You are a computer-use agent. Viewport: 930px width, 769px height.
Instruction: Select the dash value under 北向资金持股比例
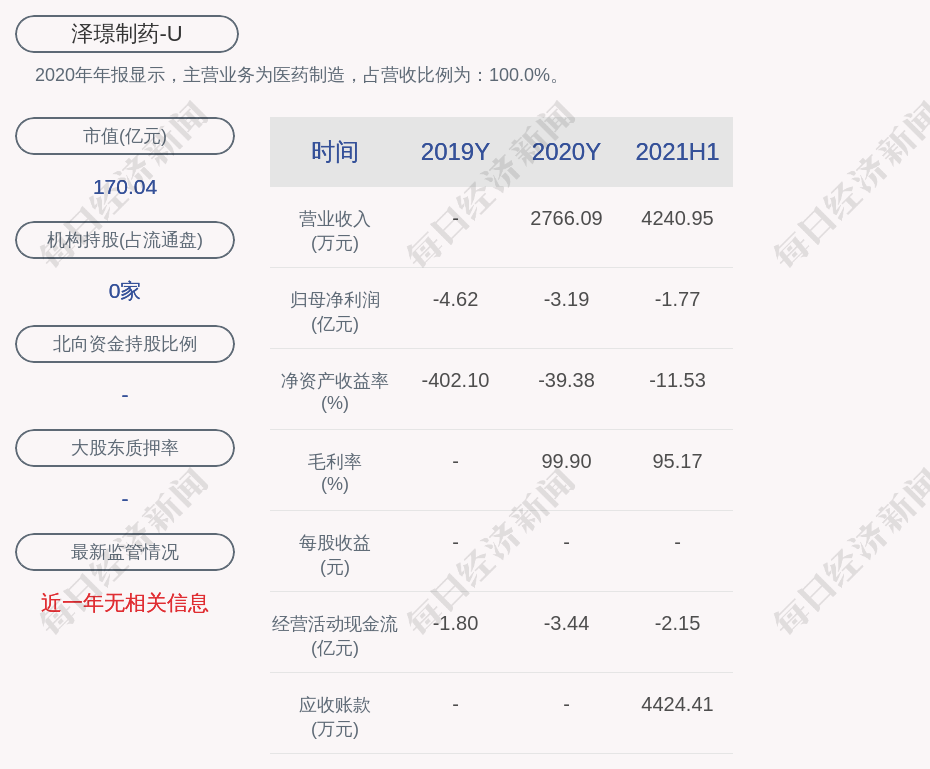(x=125, y=395)
